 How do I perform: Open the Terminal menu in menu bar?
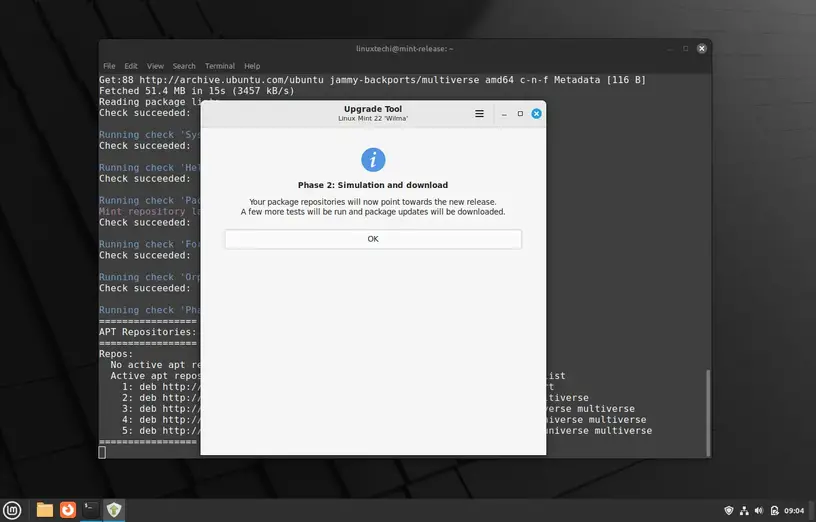click(220, 66)
